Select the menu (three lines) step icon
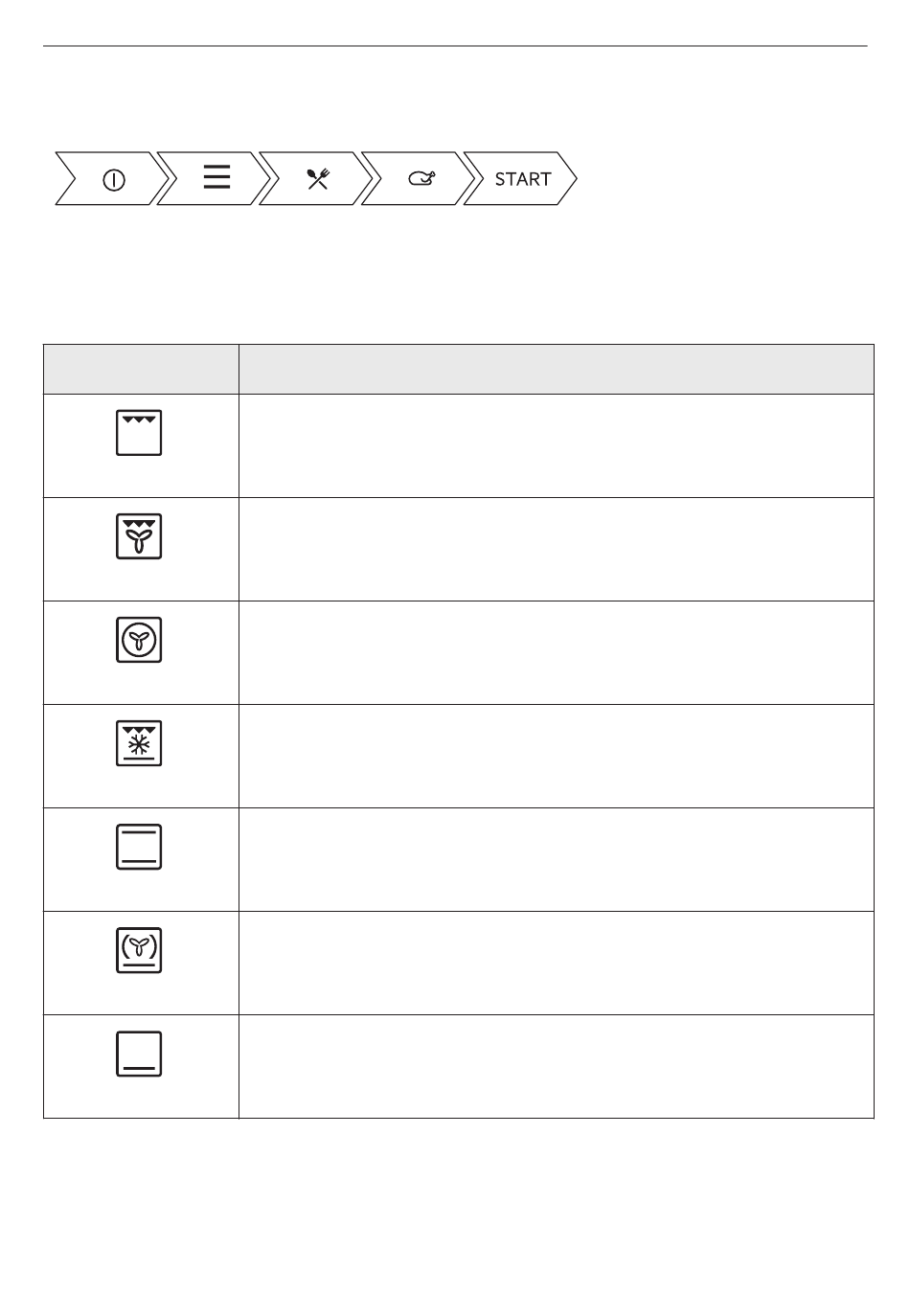The height and width of the screenshot is (1316, 910). pyautogui.click(x=217, y=177)
